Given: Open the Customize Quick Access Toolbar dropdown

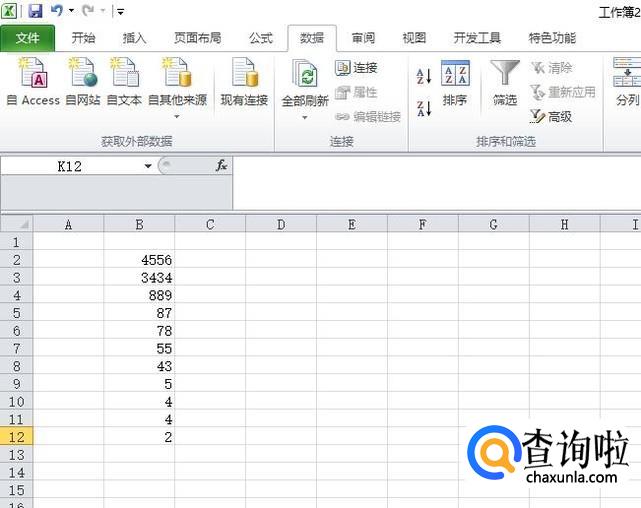Looking at the screenshot, I should [121, 12].
